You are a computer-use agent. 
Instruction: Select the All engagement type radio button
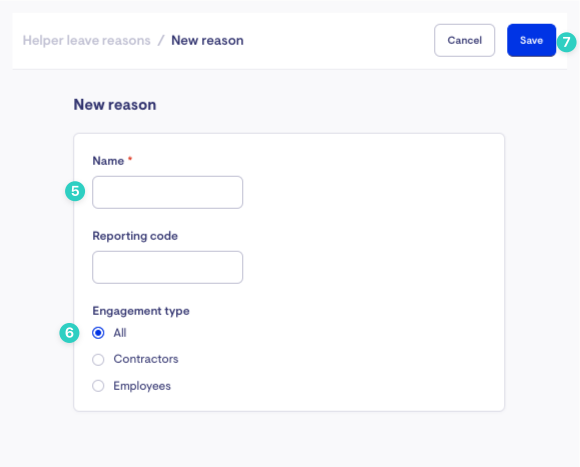[x=98, y=333]
